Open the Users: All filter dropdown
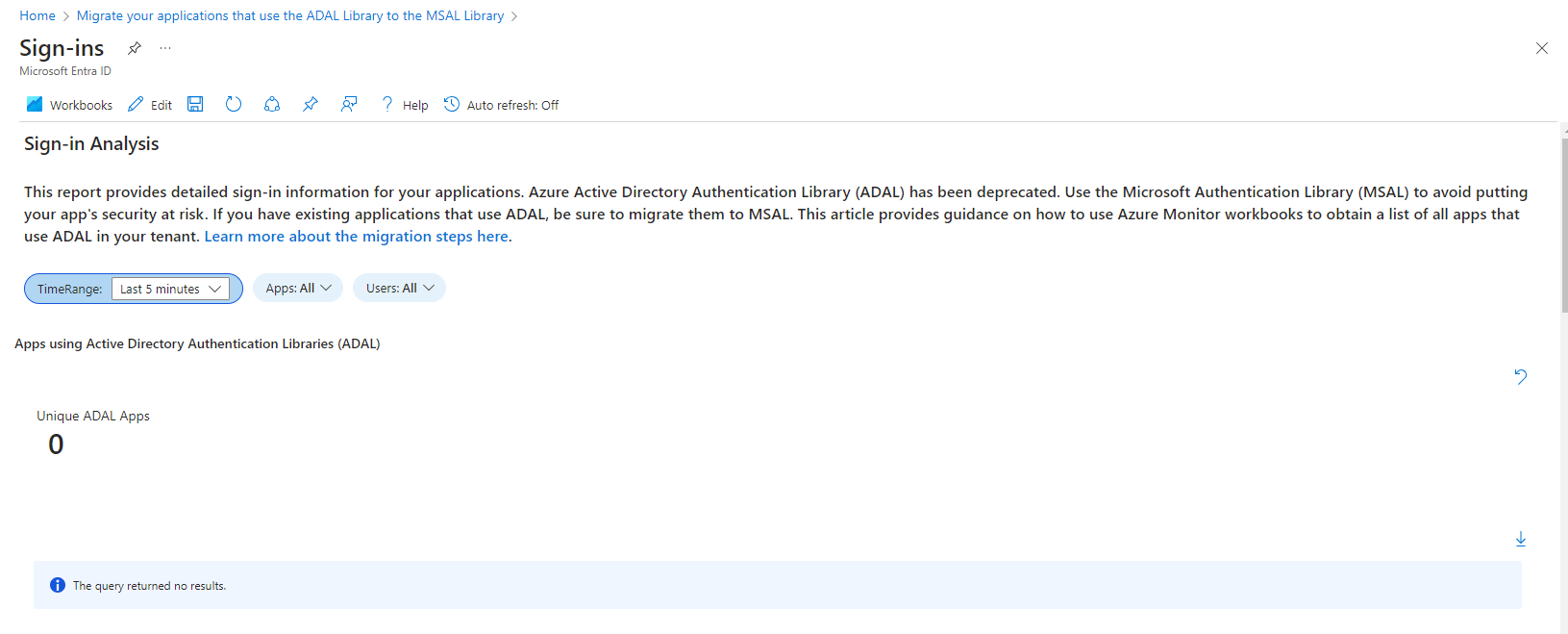 tap(399, 288)
